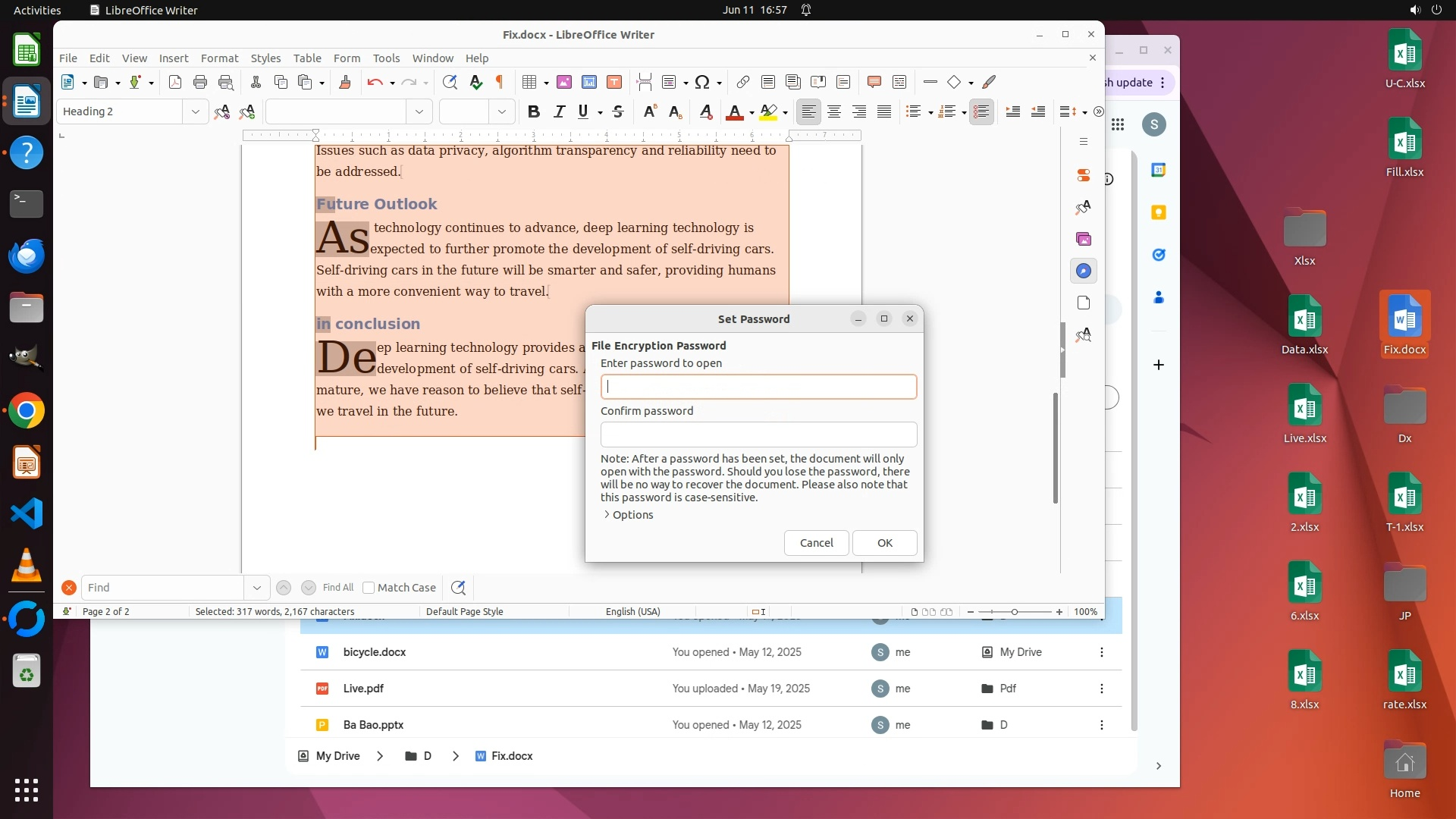Click the zoom slider handle in status bar
Screen dimensions: 1456x819
tap(1015, 612)
